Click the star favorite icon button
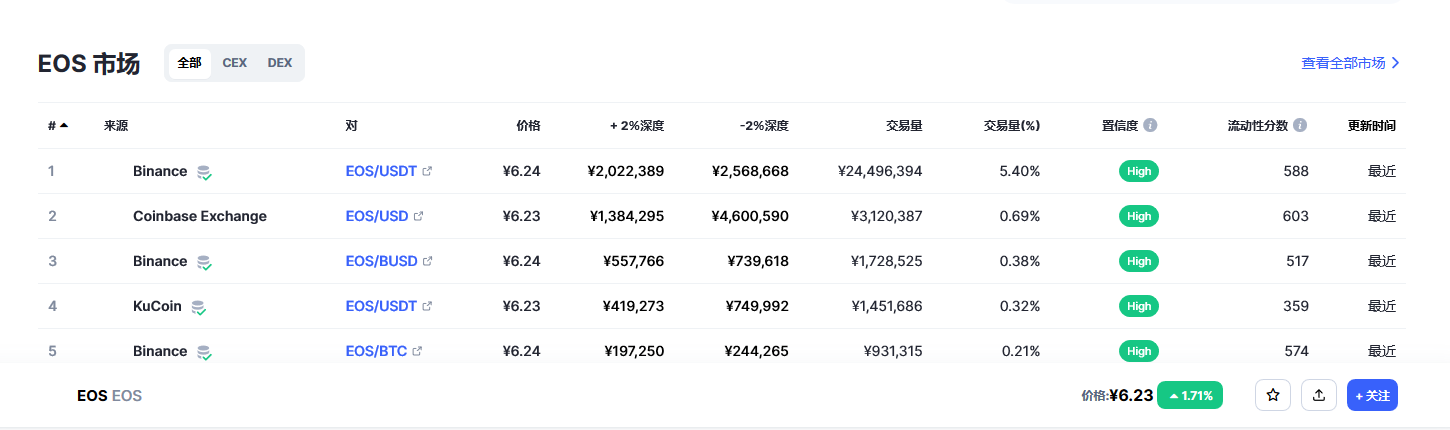Image resolution: width=1450 pixels, height=430 pixels. click(x=1273, y=395)
